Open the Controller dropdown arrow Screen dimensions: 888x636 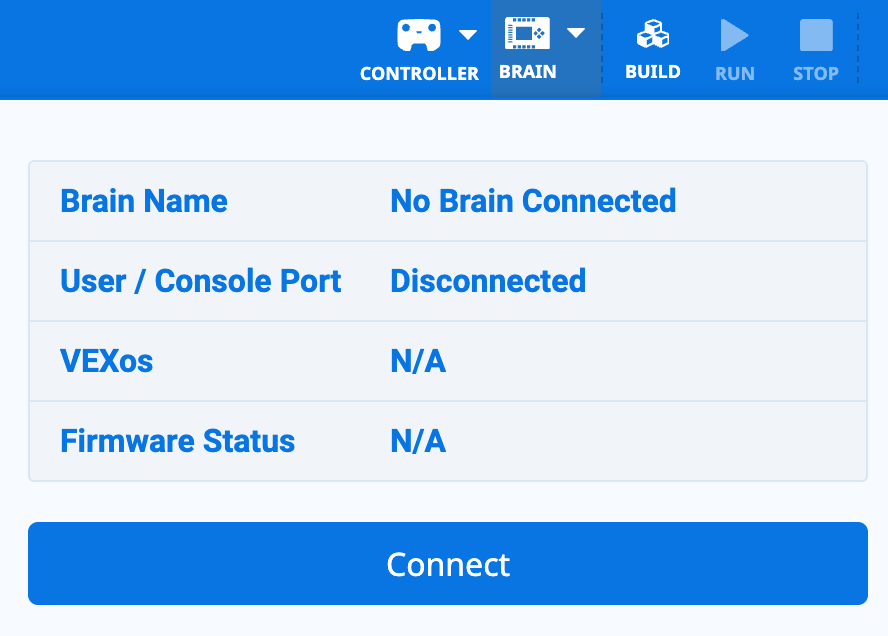(465, 33)
